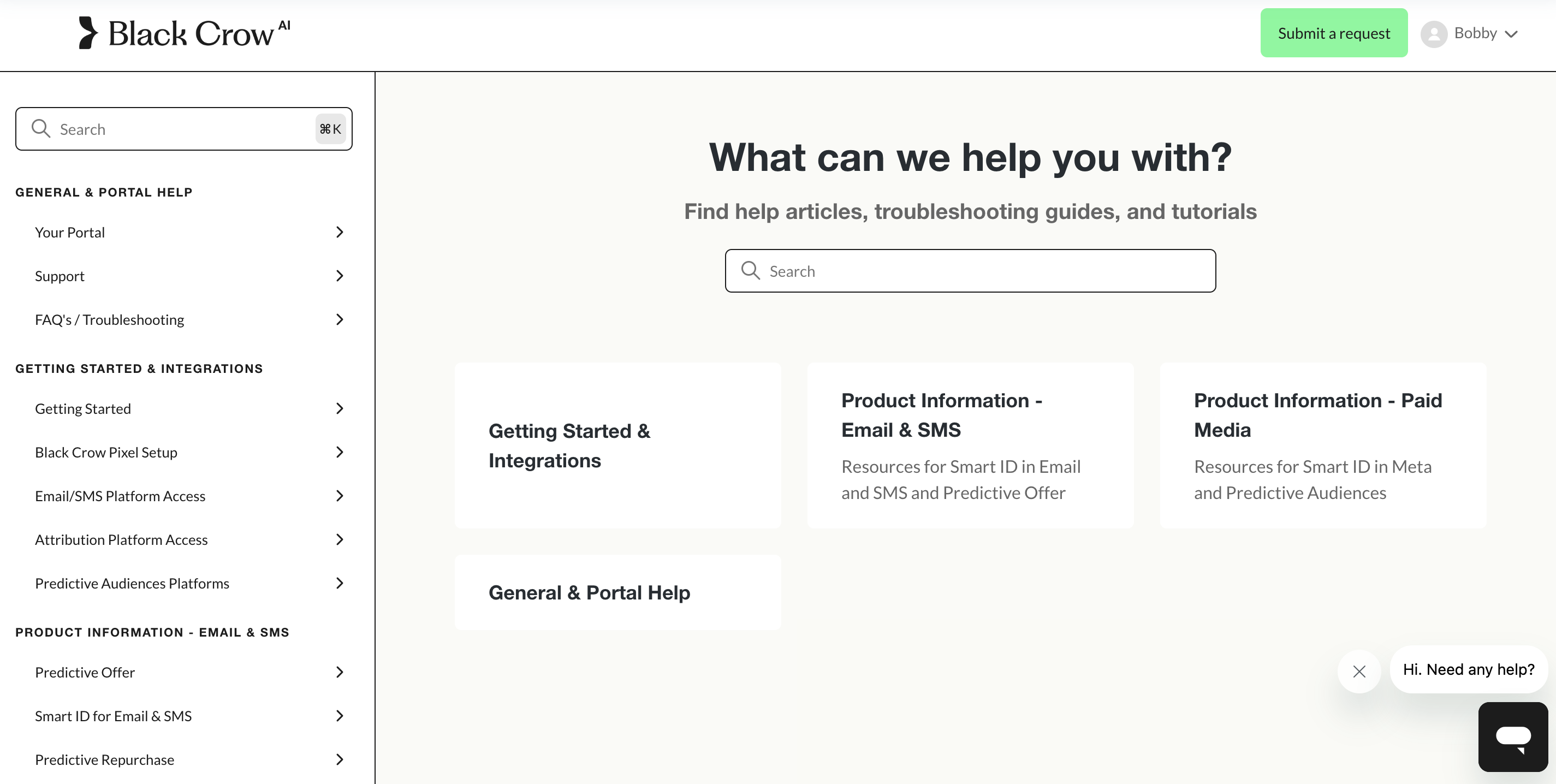Dismiss the 'Need any help?' popup
Screen dimensions: 1556x784
1359,671
